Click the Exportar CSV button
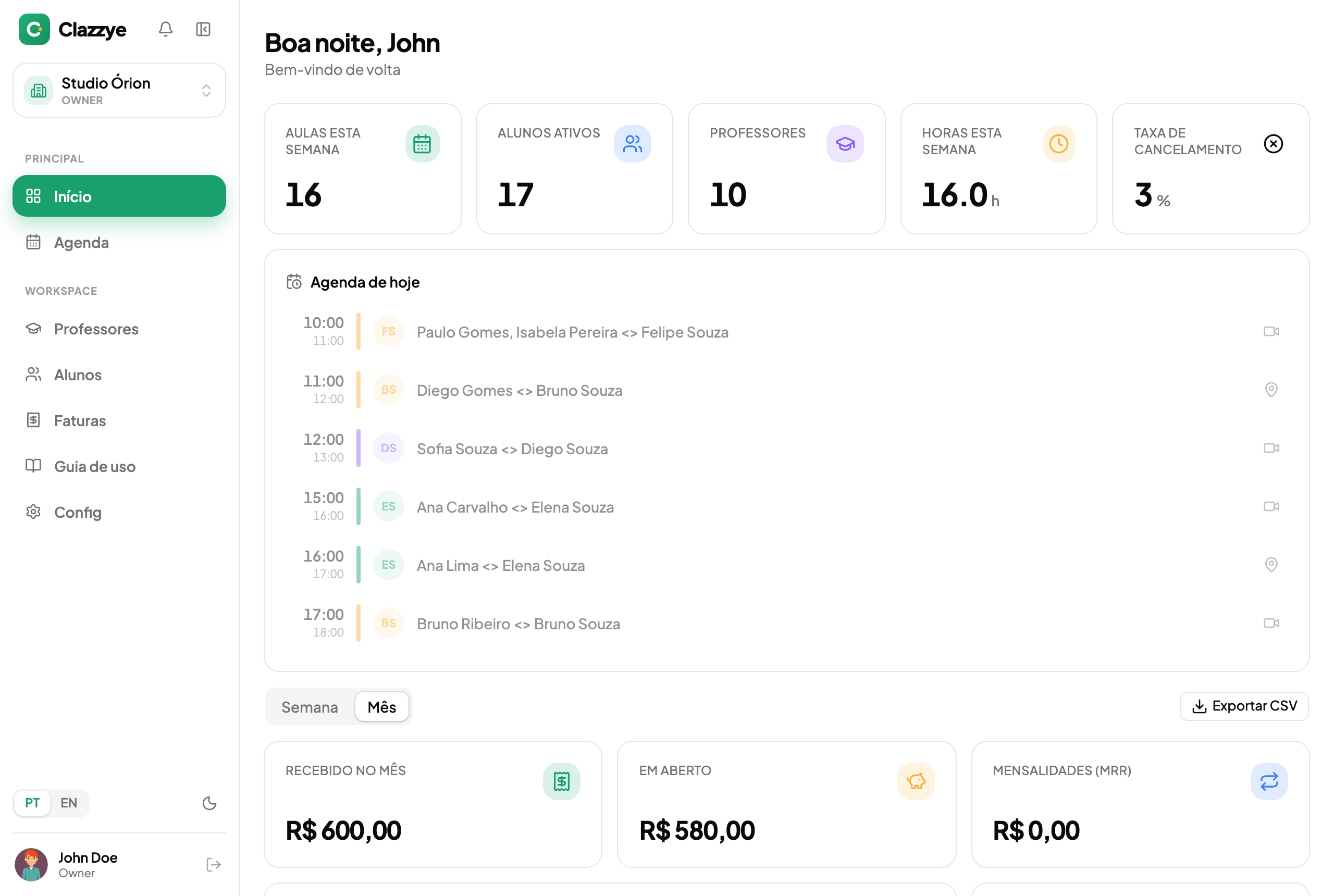The image size is (1334, 896). tap(1244, 706)
